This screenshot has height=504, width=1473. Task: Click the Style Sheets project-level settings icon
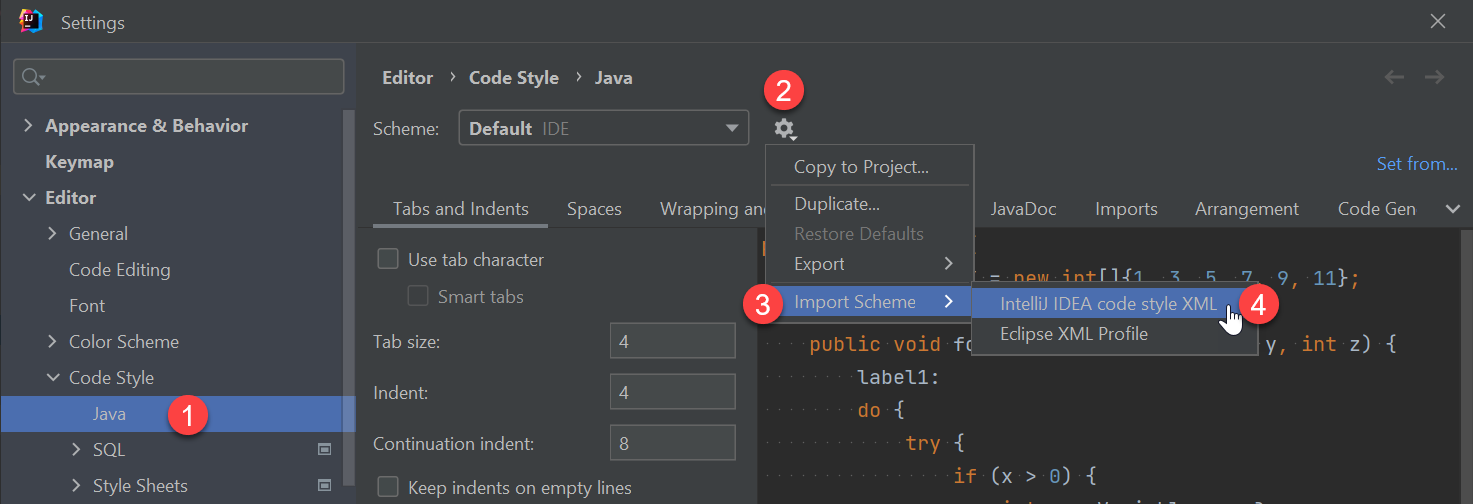[x=324, y=486]
